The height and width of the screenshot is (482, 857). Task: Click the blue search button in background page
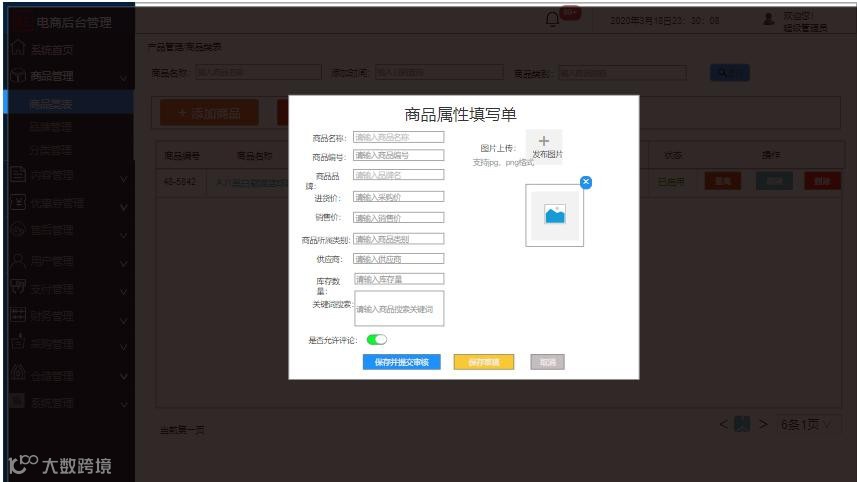730,73
